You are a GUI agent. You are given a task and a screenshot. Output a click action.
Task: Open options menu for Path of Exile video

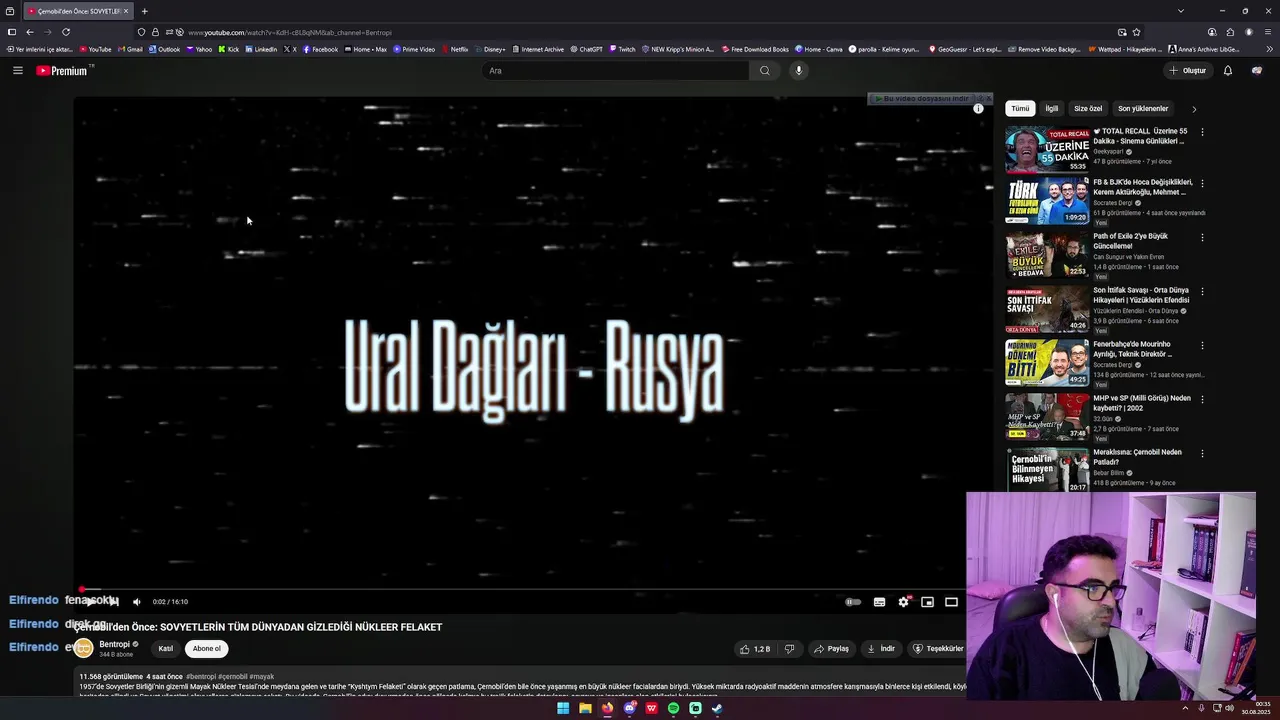pos(1202,238)
